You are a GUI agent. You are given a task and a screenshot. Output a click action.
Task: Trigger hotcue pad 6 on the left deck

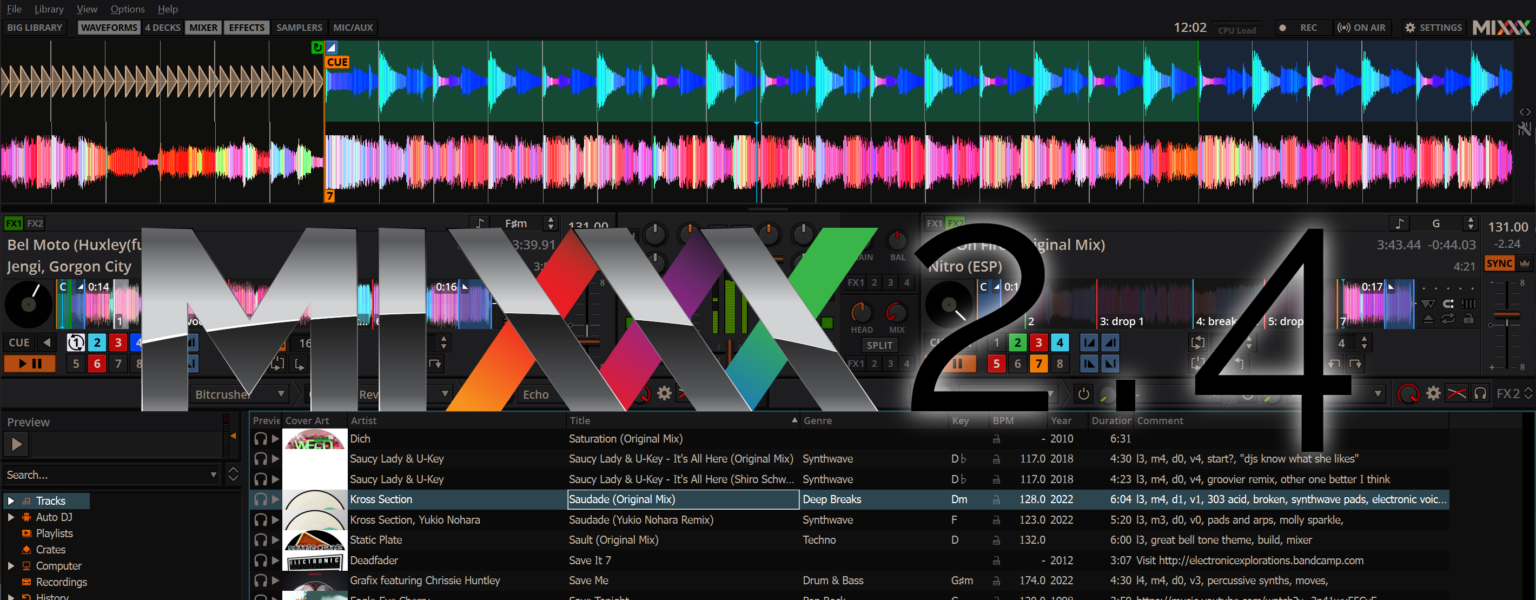(96, 363)
